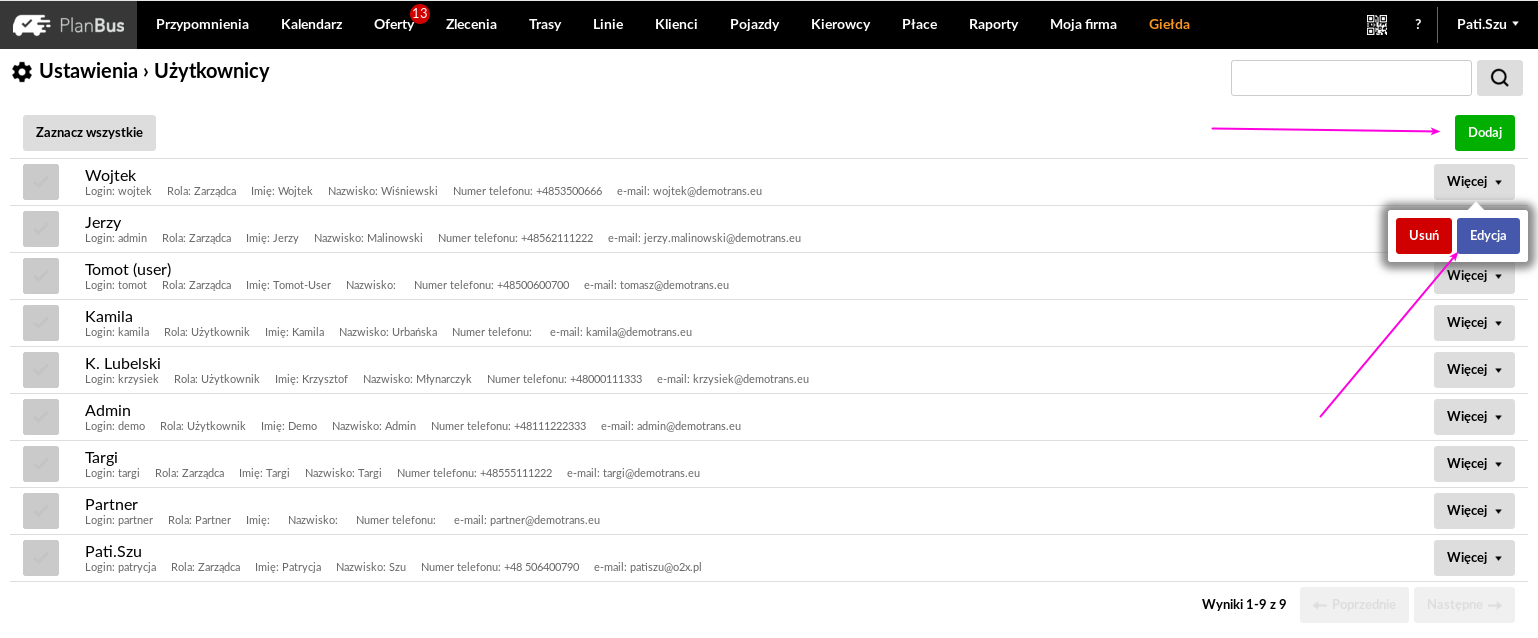Image resolution: width=1538 pixels, height=638 pixels.
Task: Open Klienci section
Action: pyautogui.click(x=676, y=25)
